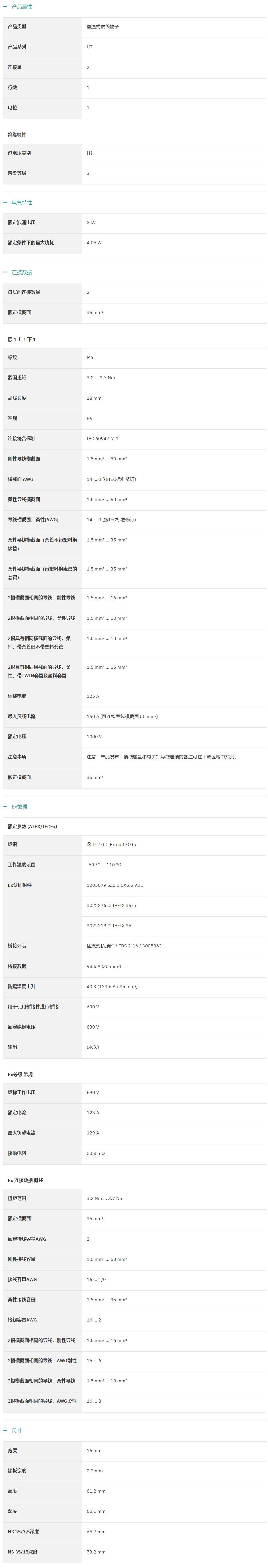Select the NS 35/7,5 depth value 65.7 mm
The width and height of the screenshot is (268, 1568).
[x=96, y=1532]
